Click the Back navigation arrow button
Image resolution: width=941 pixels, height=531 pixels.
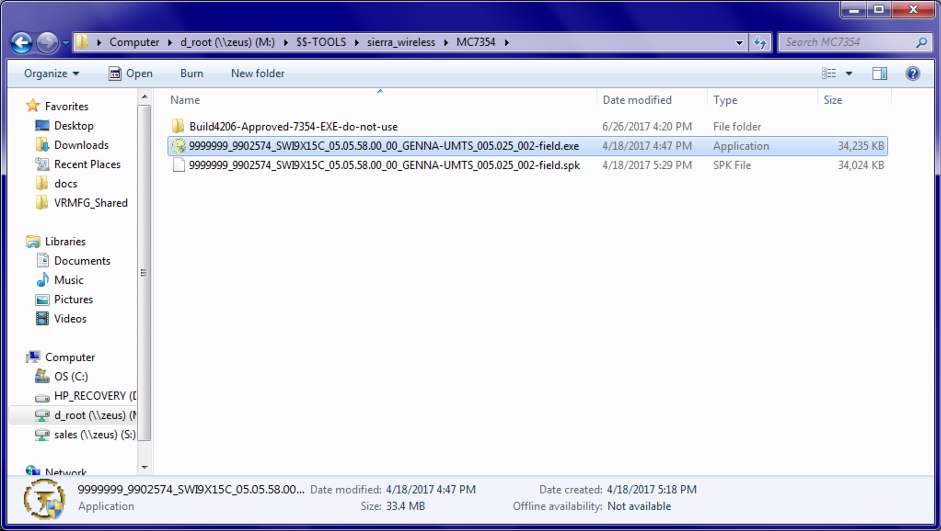[22, 43]
